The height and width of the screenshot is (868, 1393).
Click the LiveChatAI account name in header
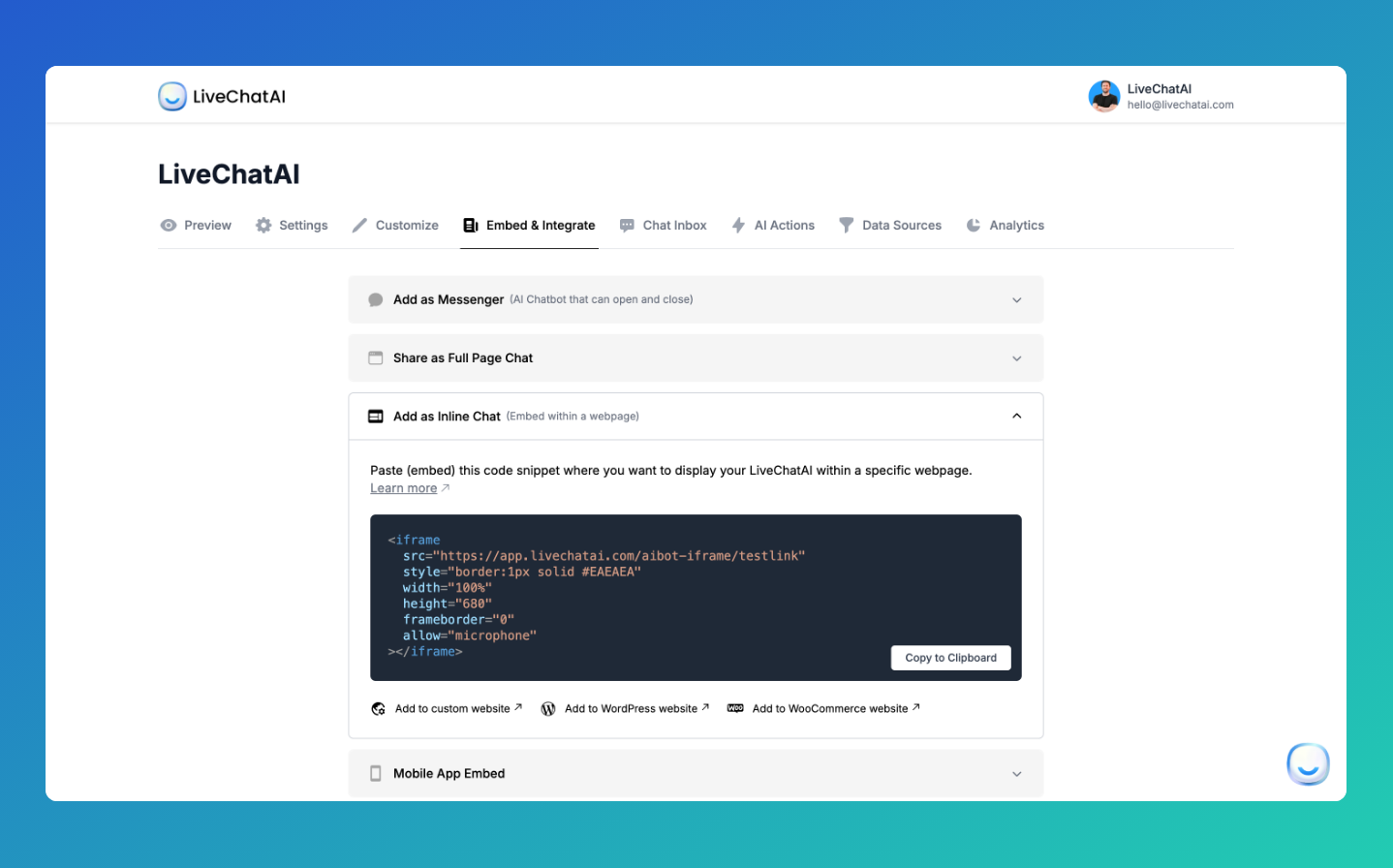click(1160, 88)
